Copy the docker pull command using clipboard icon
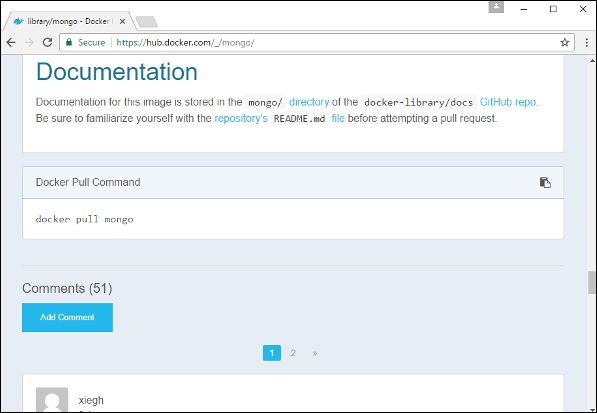The image size is (597, 413). tap(545, 182)
